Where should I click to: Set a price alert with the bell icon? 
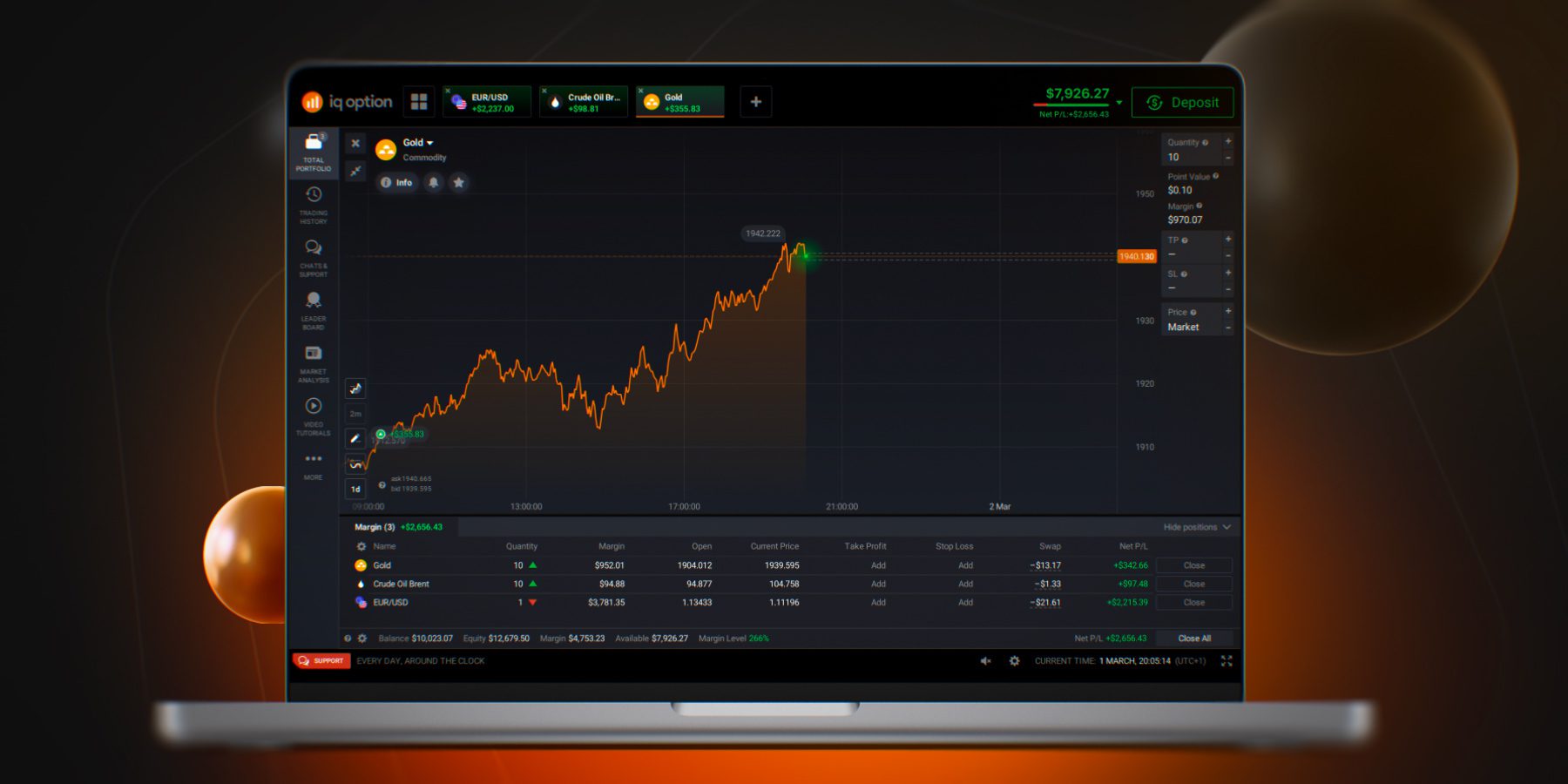click(433, 182)
